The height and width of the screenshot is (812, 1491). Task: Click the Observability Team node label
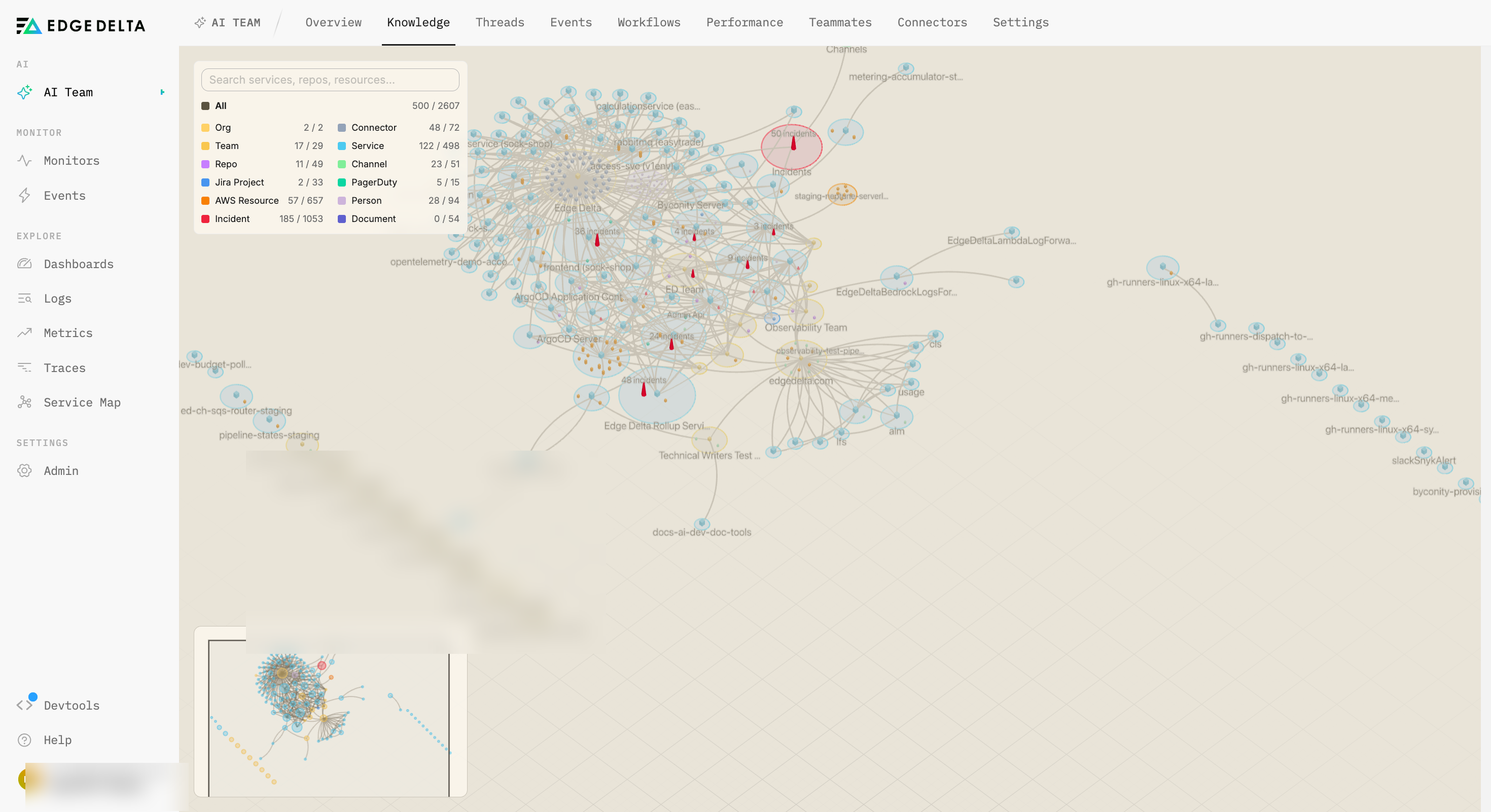pos(806,327)
